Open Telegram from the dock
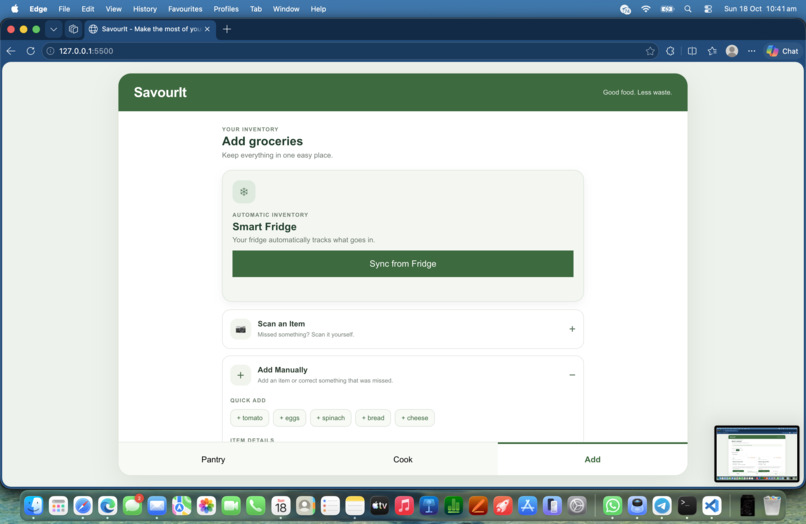Viewport: 806px width, 524px height. point(662,506)
